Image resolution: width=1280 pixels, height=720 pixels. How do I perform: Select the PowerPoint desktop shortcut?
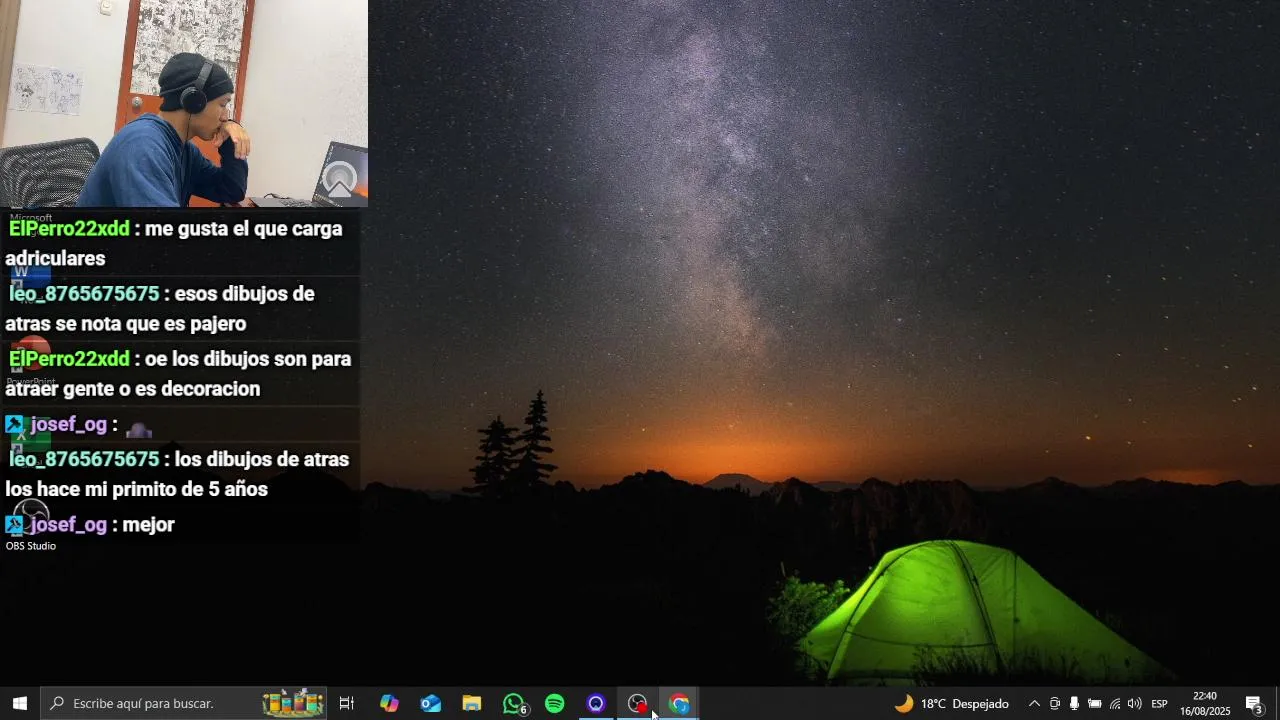(x=30, y=362)
